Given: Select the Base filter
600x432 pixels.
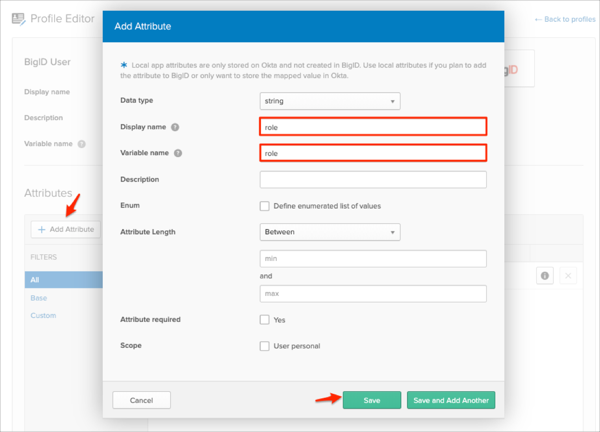Looking at the screenshot, I should pyautogui.click(x=37, y=298).
